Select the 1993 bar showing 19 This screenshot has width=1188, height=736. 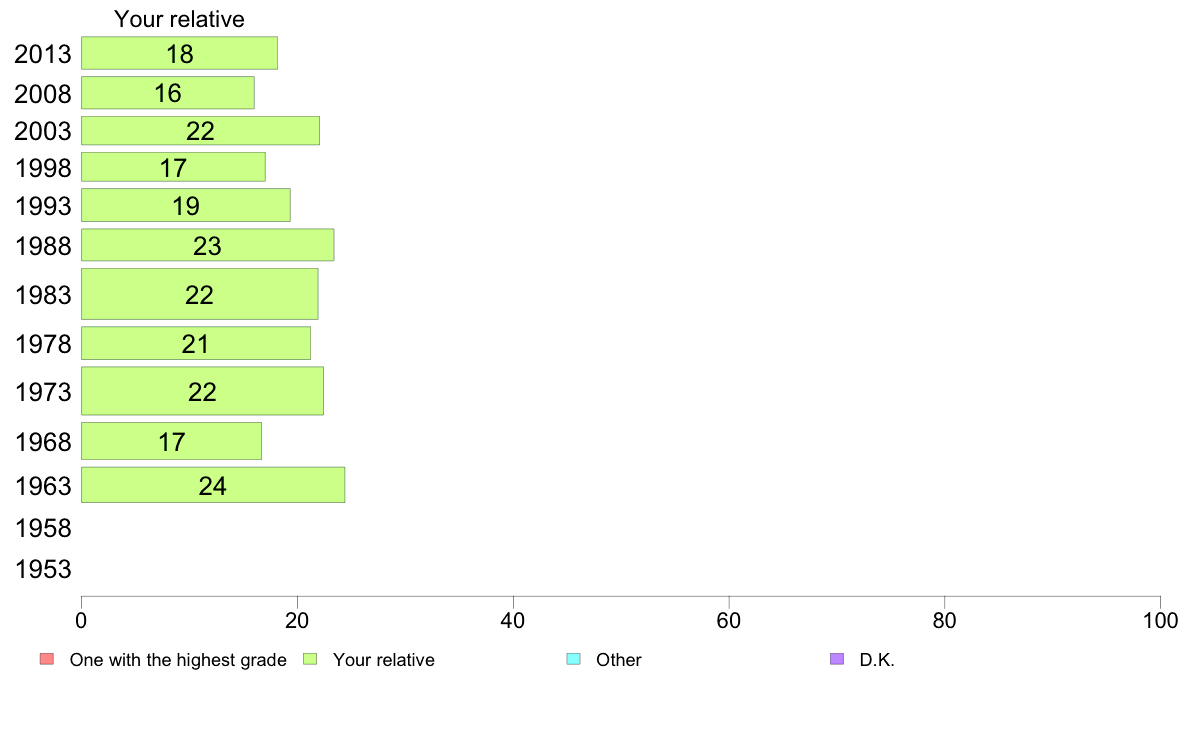pos(186,205)
